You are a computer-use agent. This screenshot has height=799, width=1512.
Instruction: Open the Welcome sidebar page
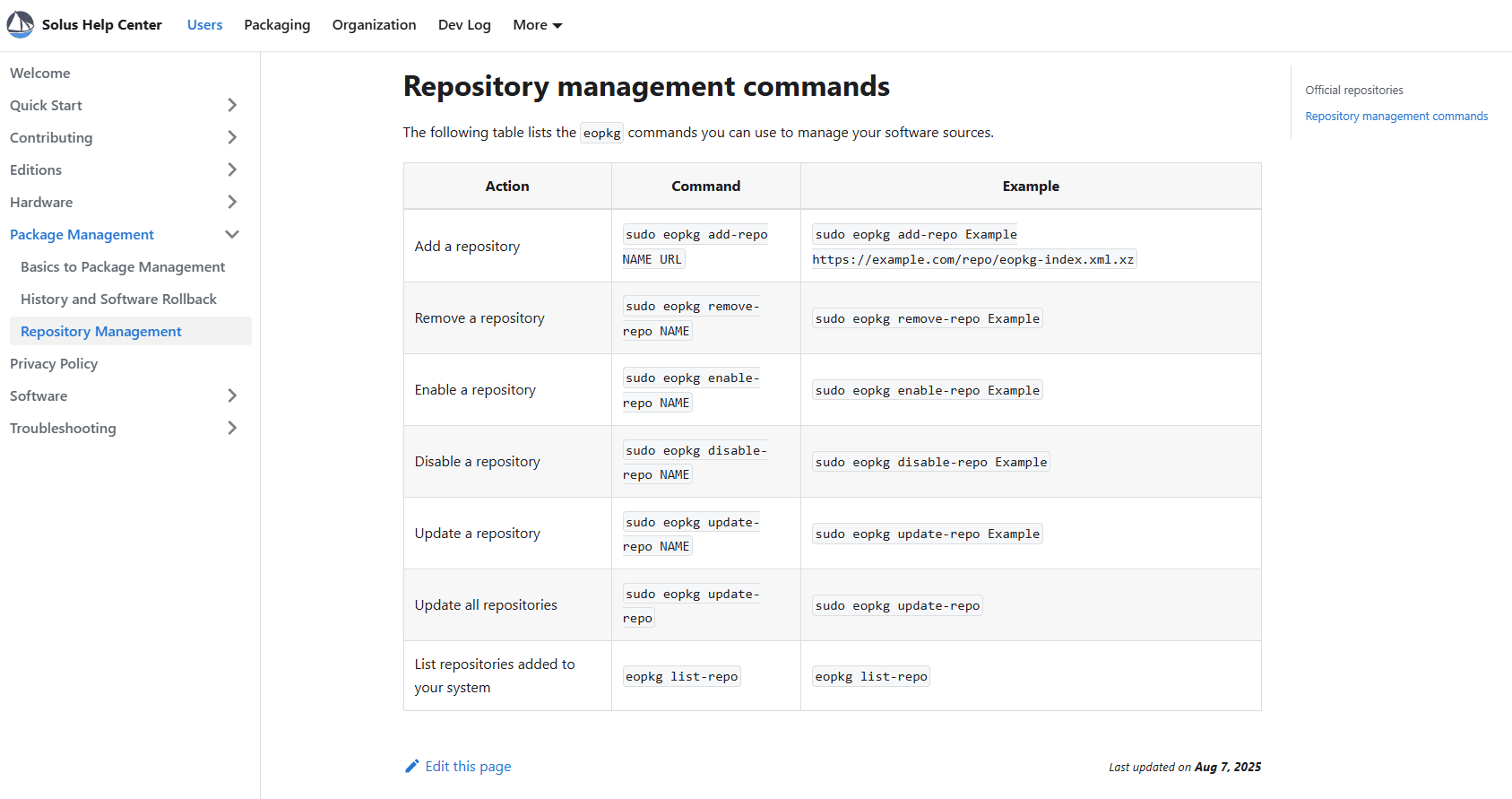40,73
